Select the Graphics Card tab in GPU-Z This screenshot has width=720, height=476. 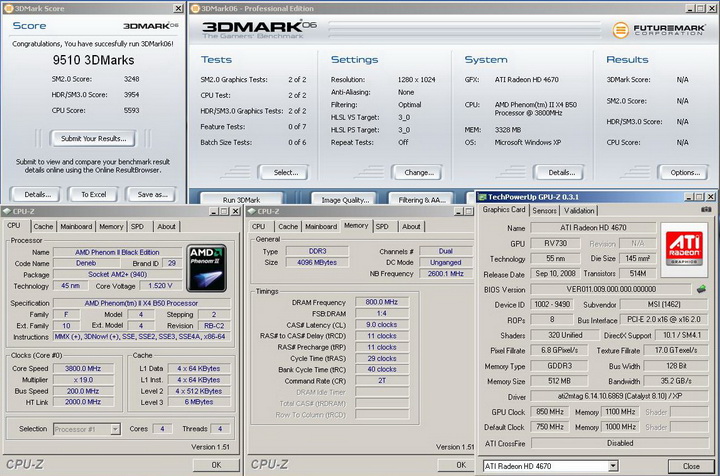(x=504, y=210)
